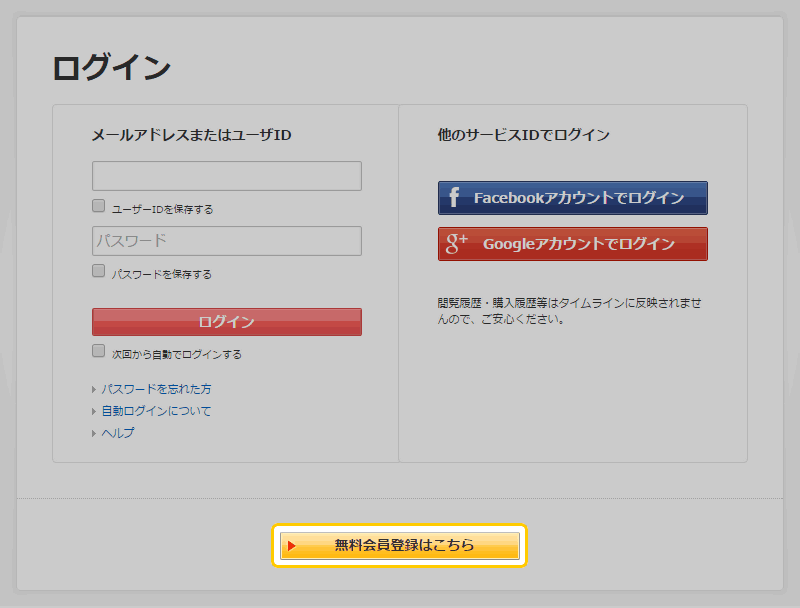Screen dimensions: 800x608
Task: Tick the パスワードを保存する checkbox
Action: pyautogui.click(x=98, y=270)
